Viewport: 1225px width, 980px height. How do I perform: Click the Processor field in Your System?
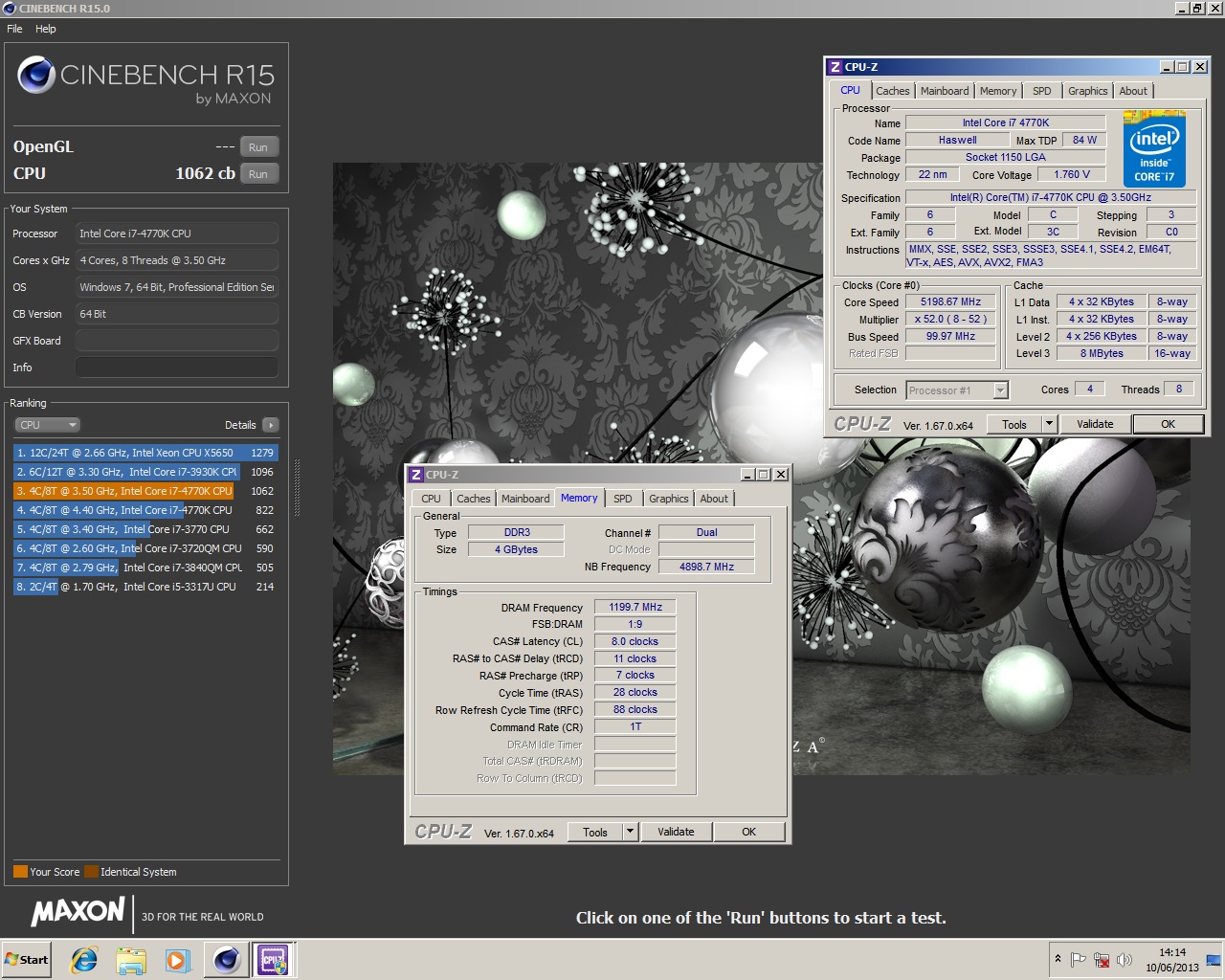pos(177,234)
